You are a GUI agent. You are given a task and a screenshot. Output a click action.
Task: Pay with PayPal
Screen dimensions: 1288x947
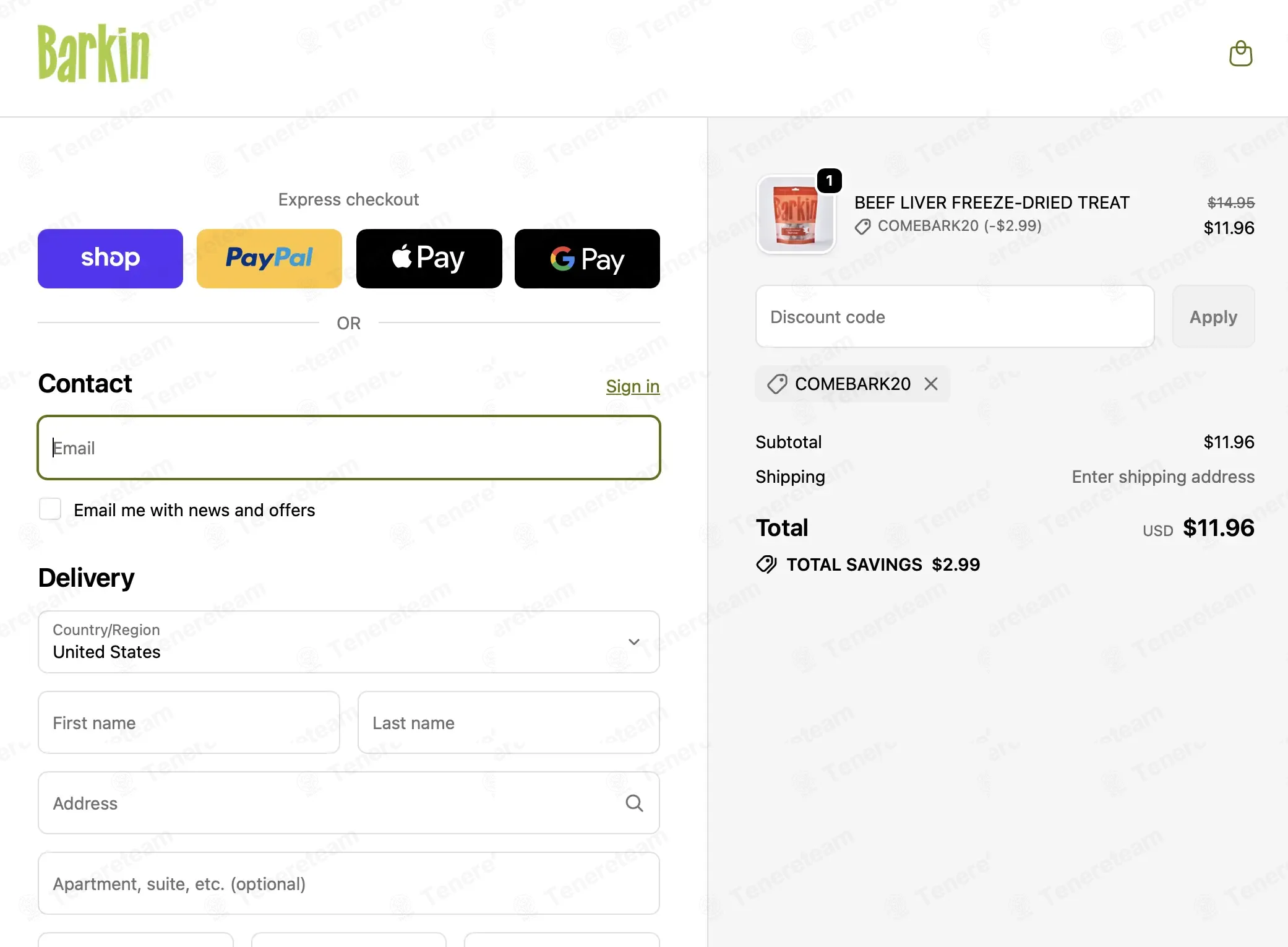coord(269,258)
